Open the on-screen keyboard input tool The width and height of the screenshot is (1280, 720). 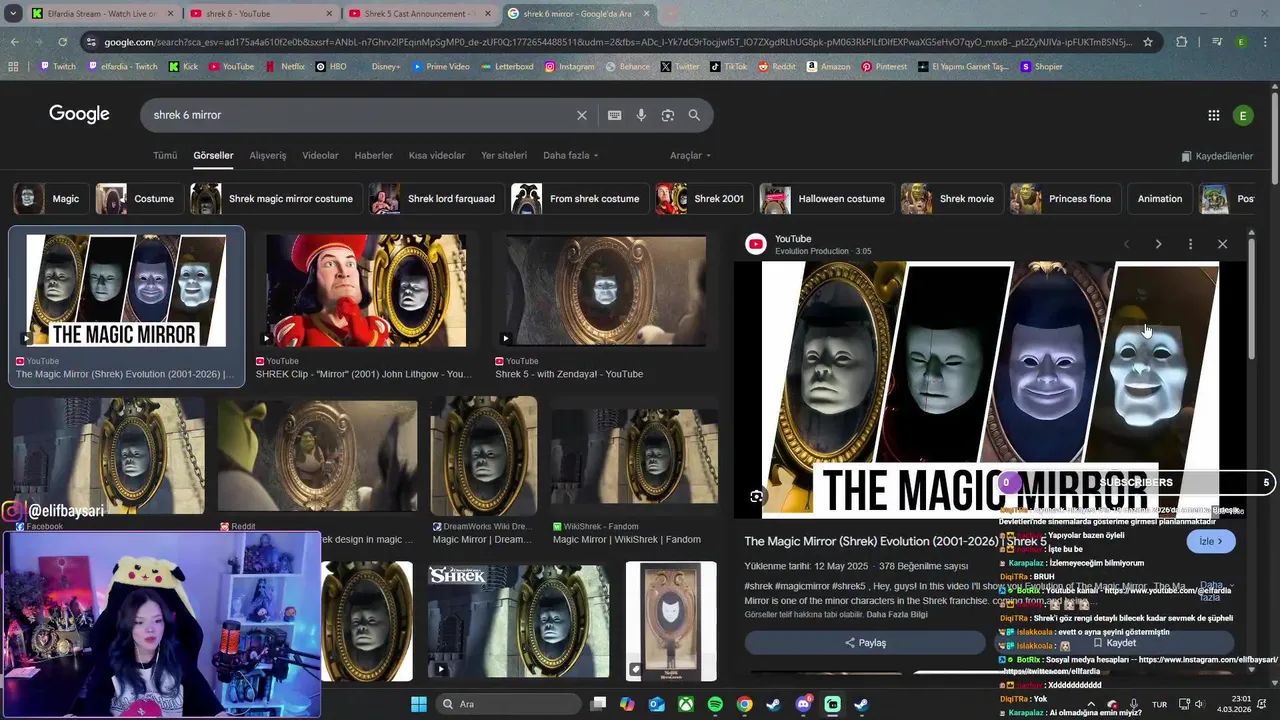pyautogui.click(x=615, y=115)
